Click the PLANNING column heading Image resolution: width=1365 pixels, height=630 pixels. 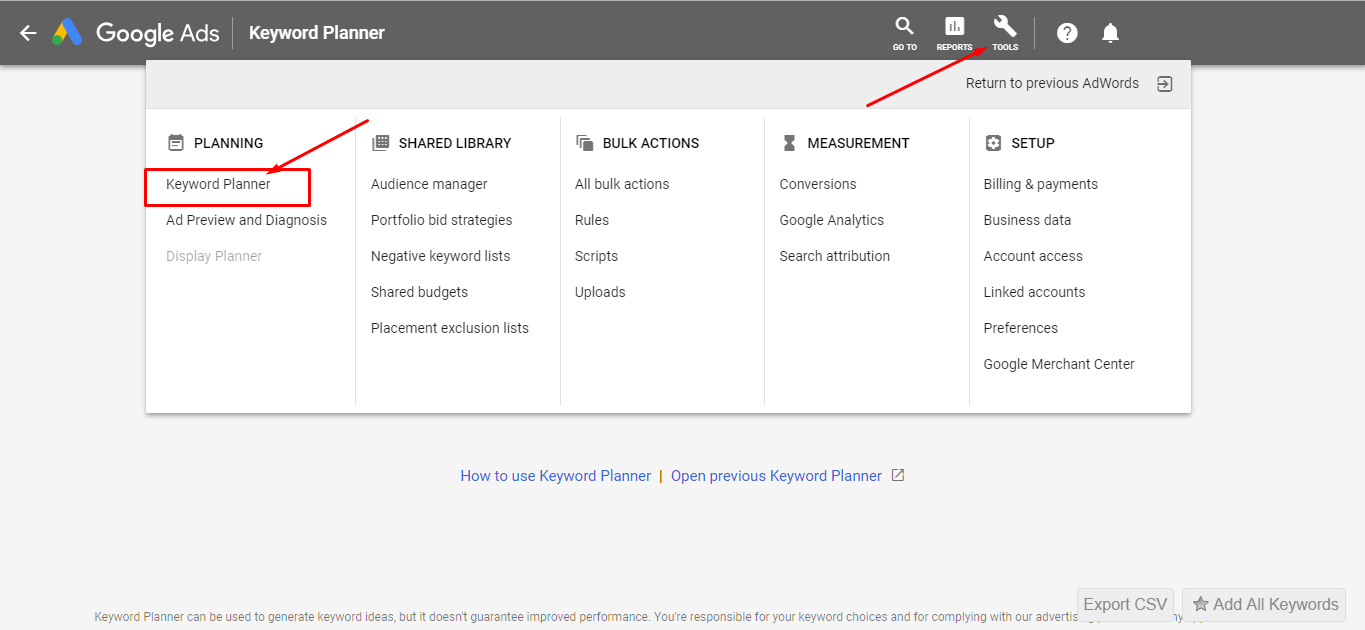point(228,143)
